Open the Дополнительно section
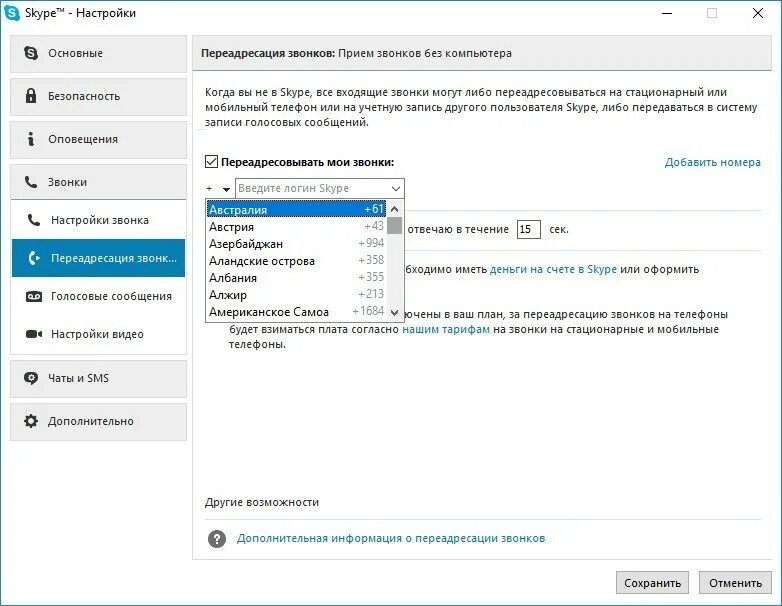 98,421
